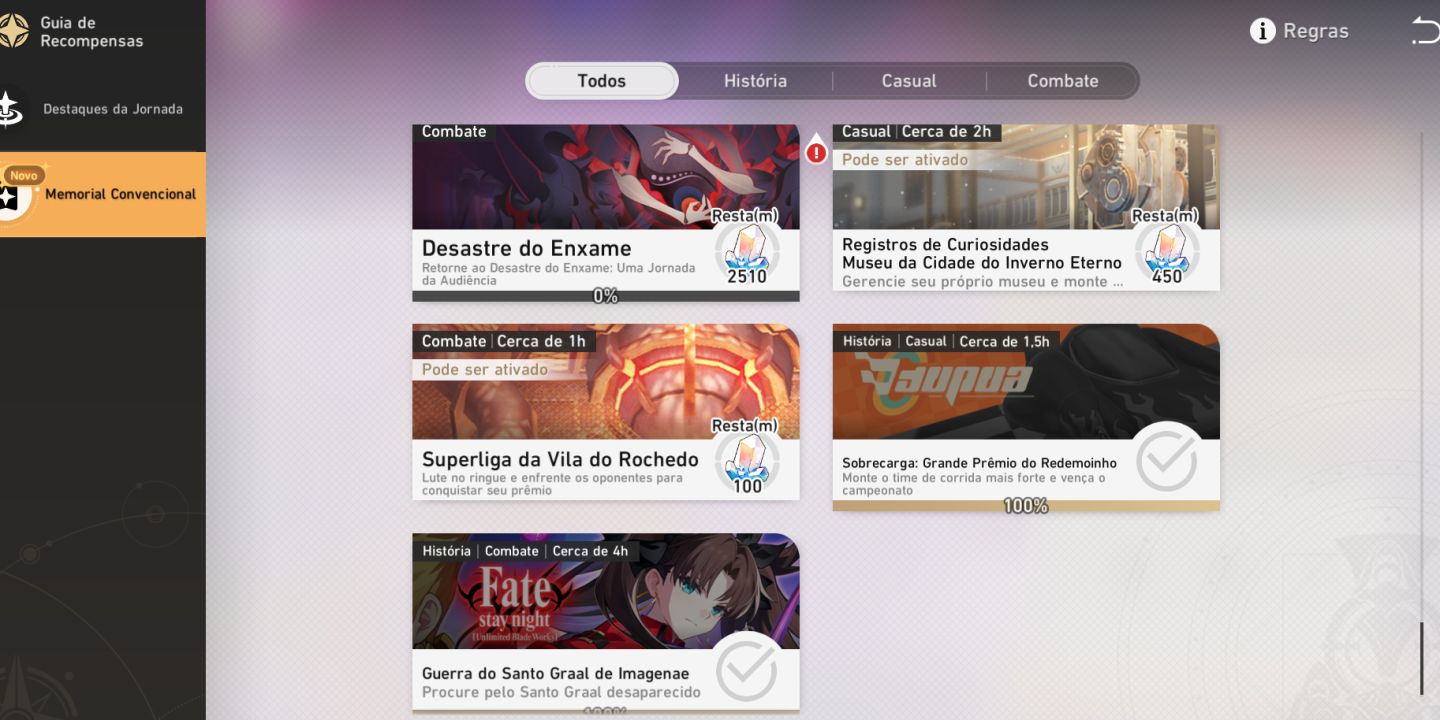Viewport: 1440px width, 720px height.
Task: Click the Guia de Recompensas header text
Action: [91, 32]
